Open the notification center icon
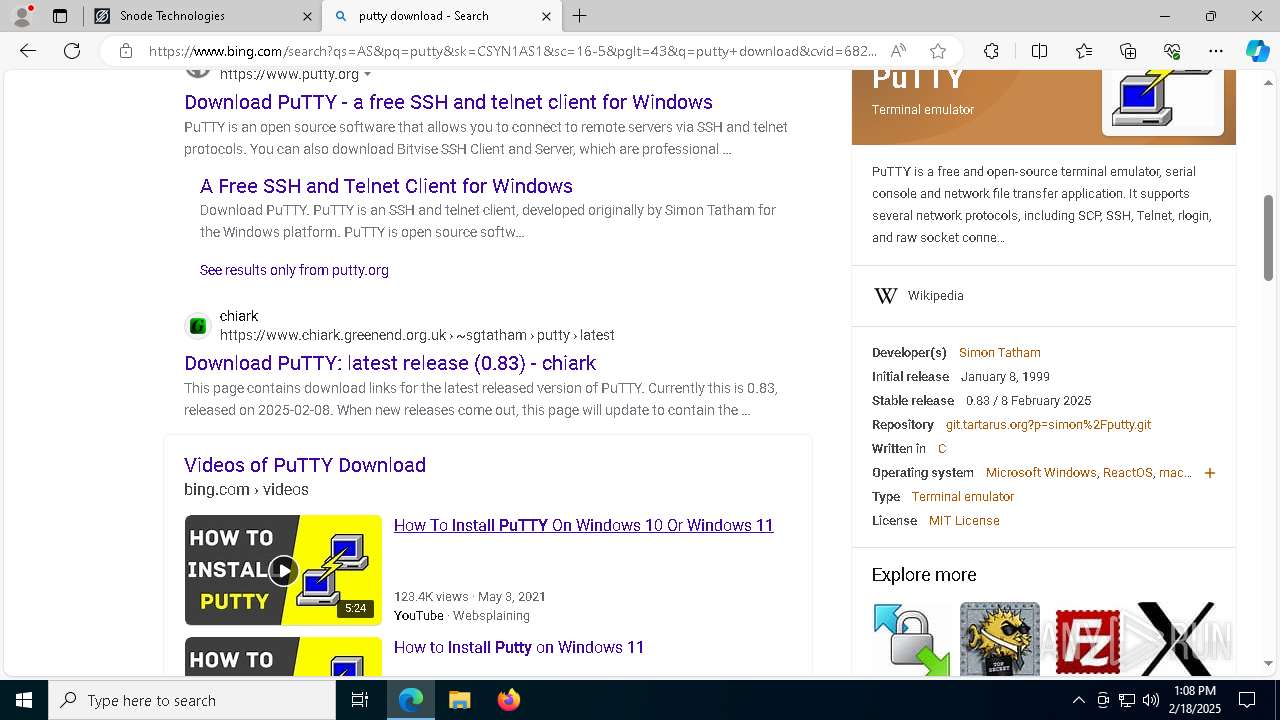The image size is (1280, 720). pyautogui.click(x=1247, y=700)
